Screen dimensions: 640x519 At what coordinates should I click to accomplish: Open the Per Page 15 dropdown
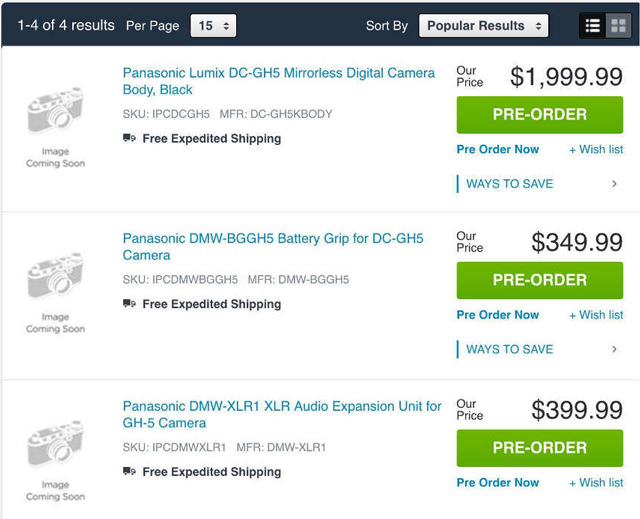click(213, 26)
